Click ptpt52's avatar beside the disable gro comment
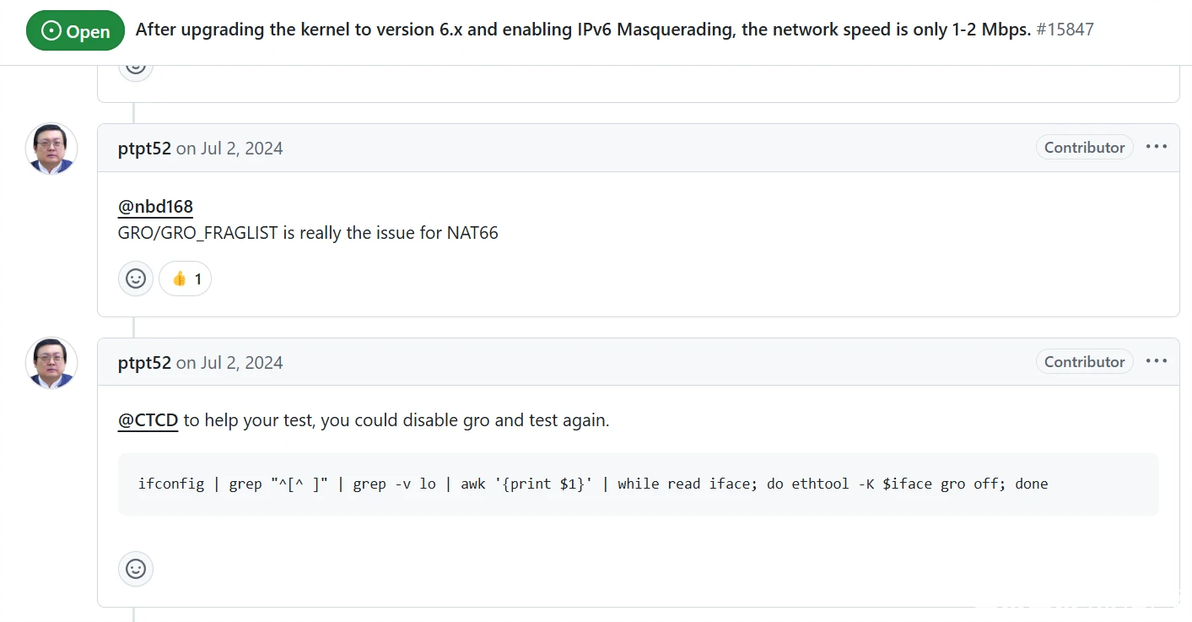This screenshot has height=622, width=1192. 51,362
